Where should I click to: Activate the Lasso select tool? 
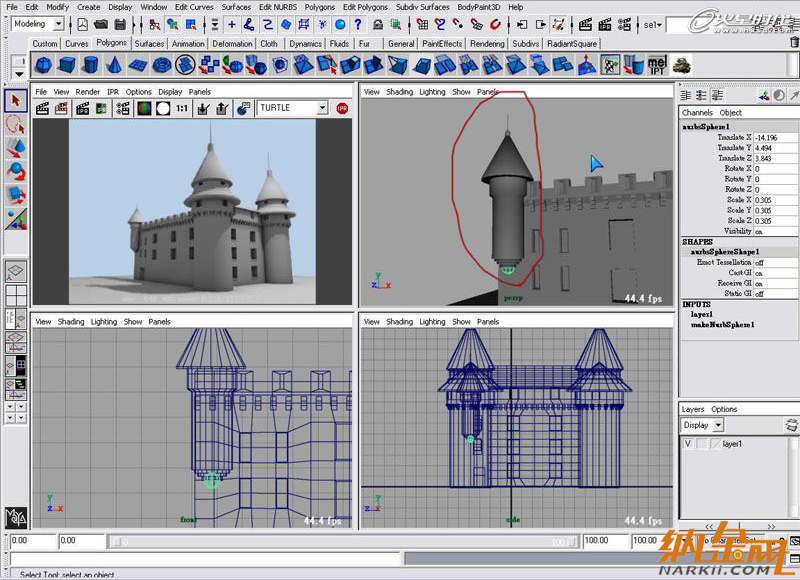point(16,124)
